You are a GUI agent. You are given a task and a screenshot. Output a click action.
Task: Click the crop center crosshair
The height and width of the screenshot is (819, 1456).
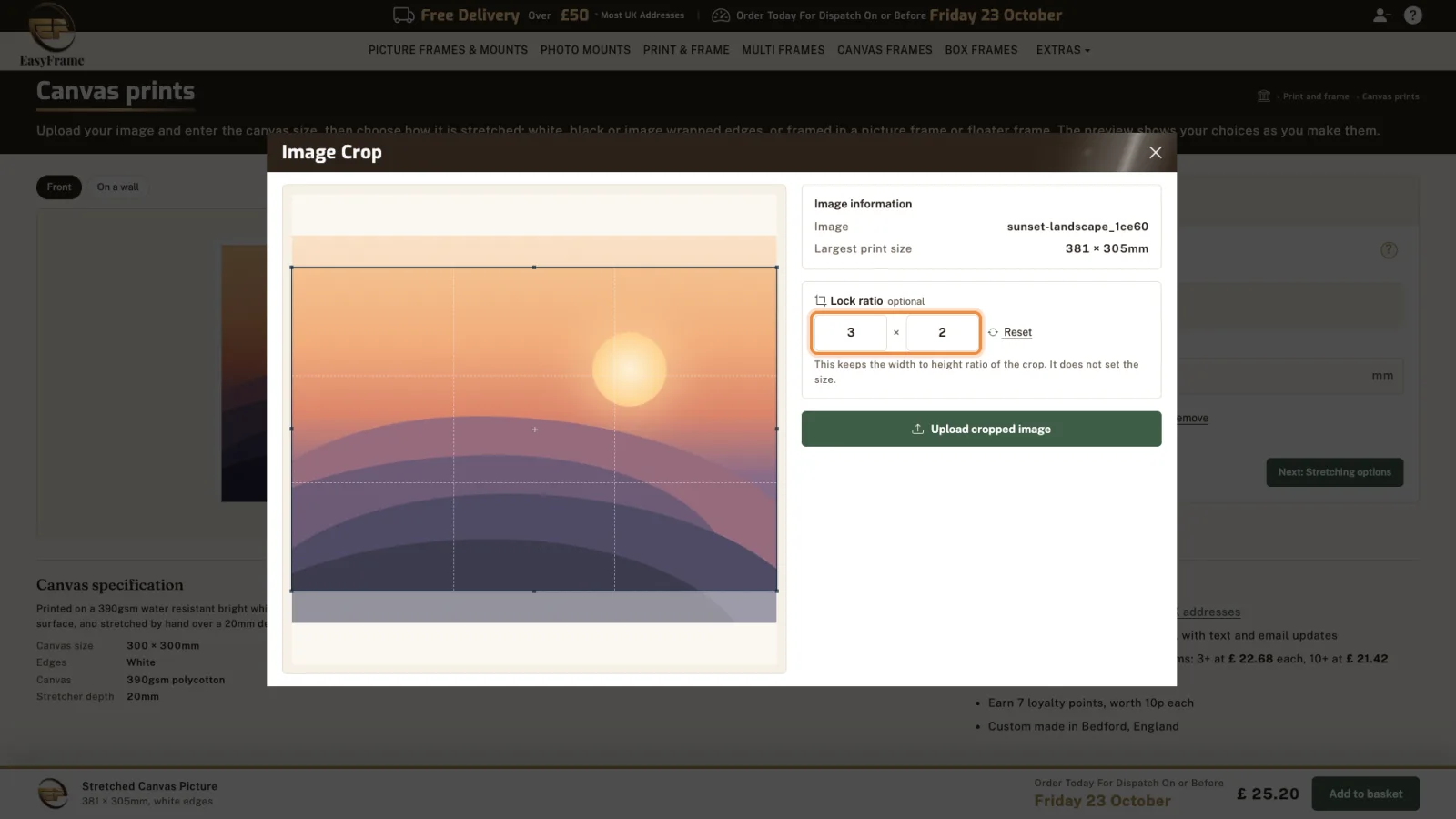pos(535,430)
